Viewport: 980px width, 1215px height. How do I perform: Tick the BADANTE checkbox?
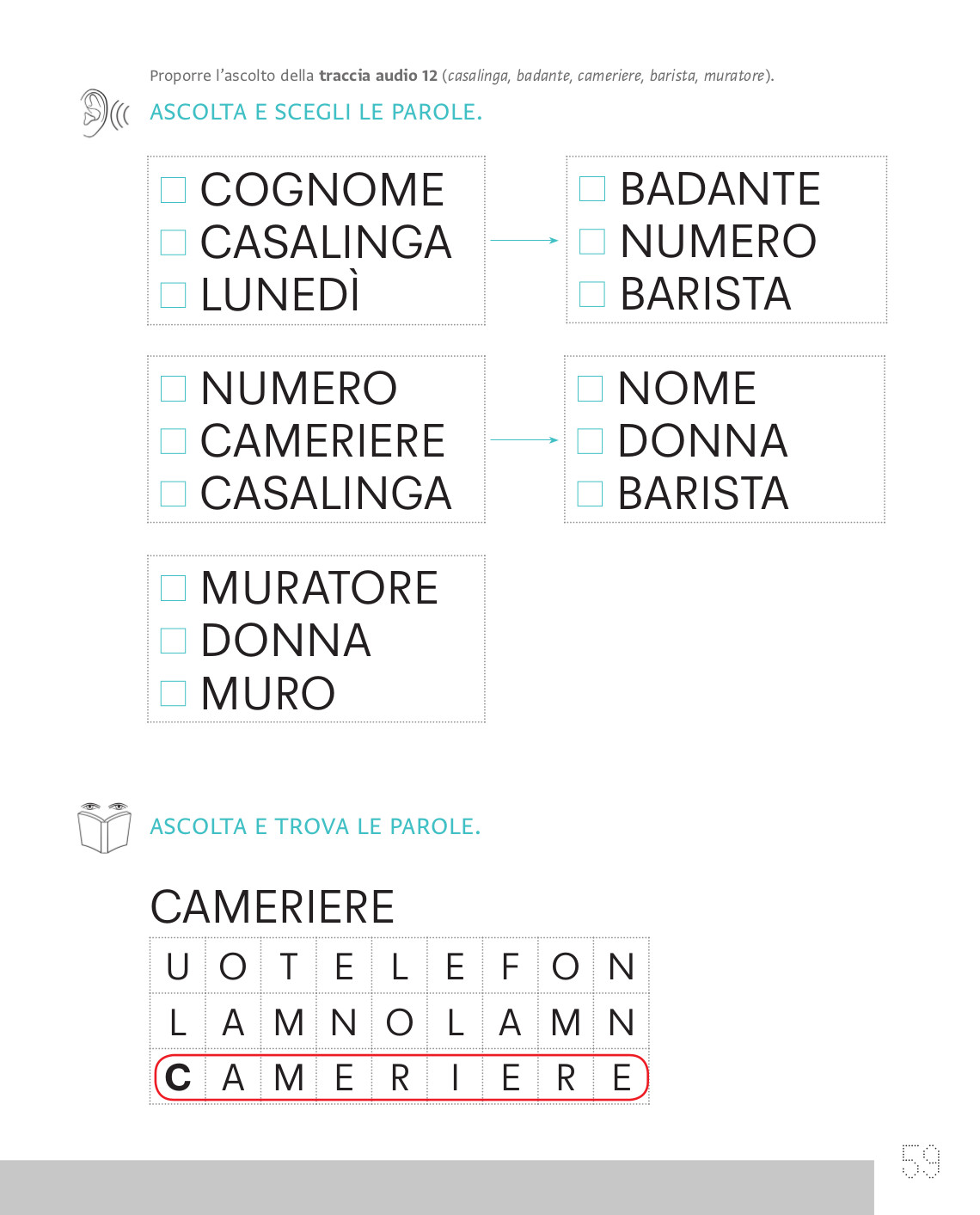point(592,189)
